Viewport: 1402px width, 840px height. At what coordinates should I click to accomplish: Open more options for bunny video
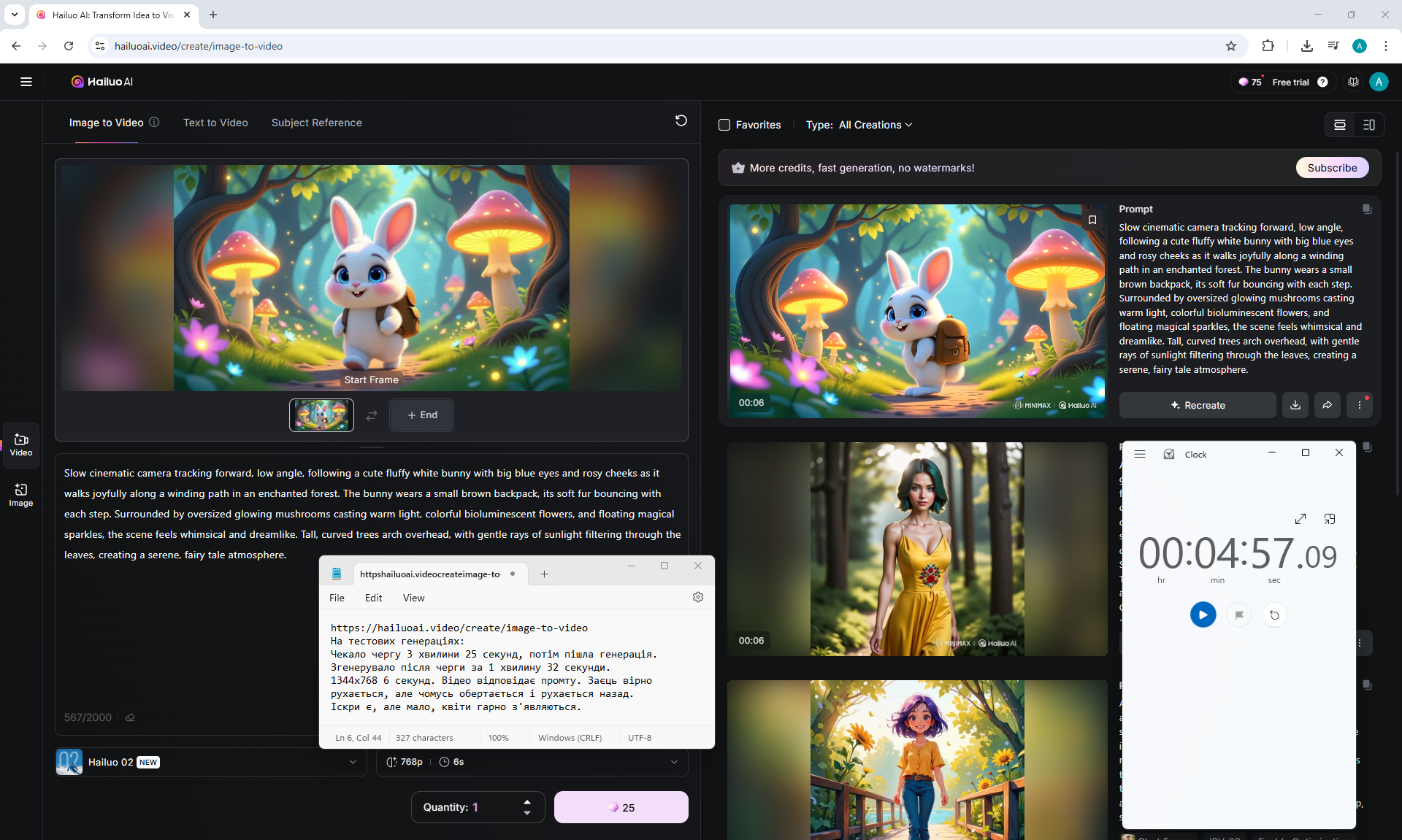click(1359, 405)
